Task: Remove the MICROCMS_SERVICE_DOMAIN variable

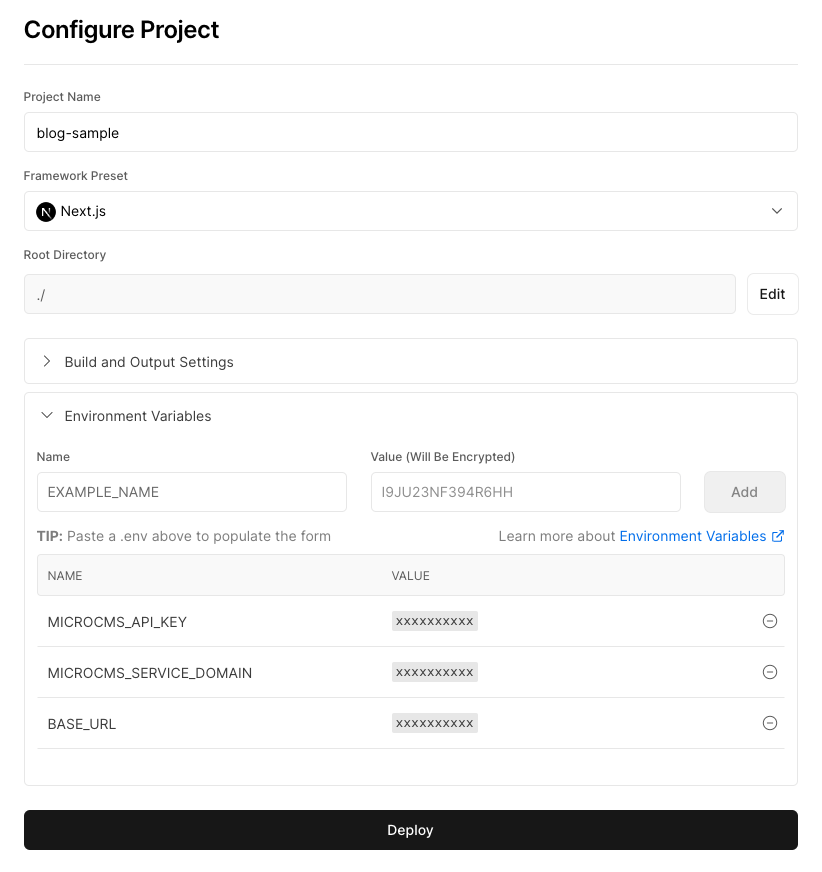Action: pos(770,672)
